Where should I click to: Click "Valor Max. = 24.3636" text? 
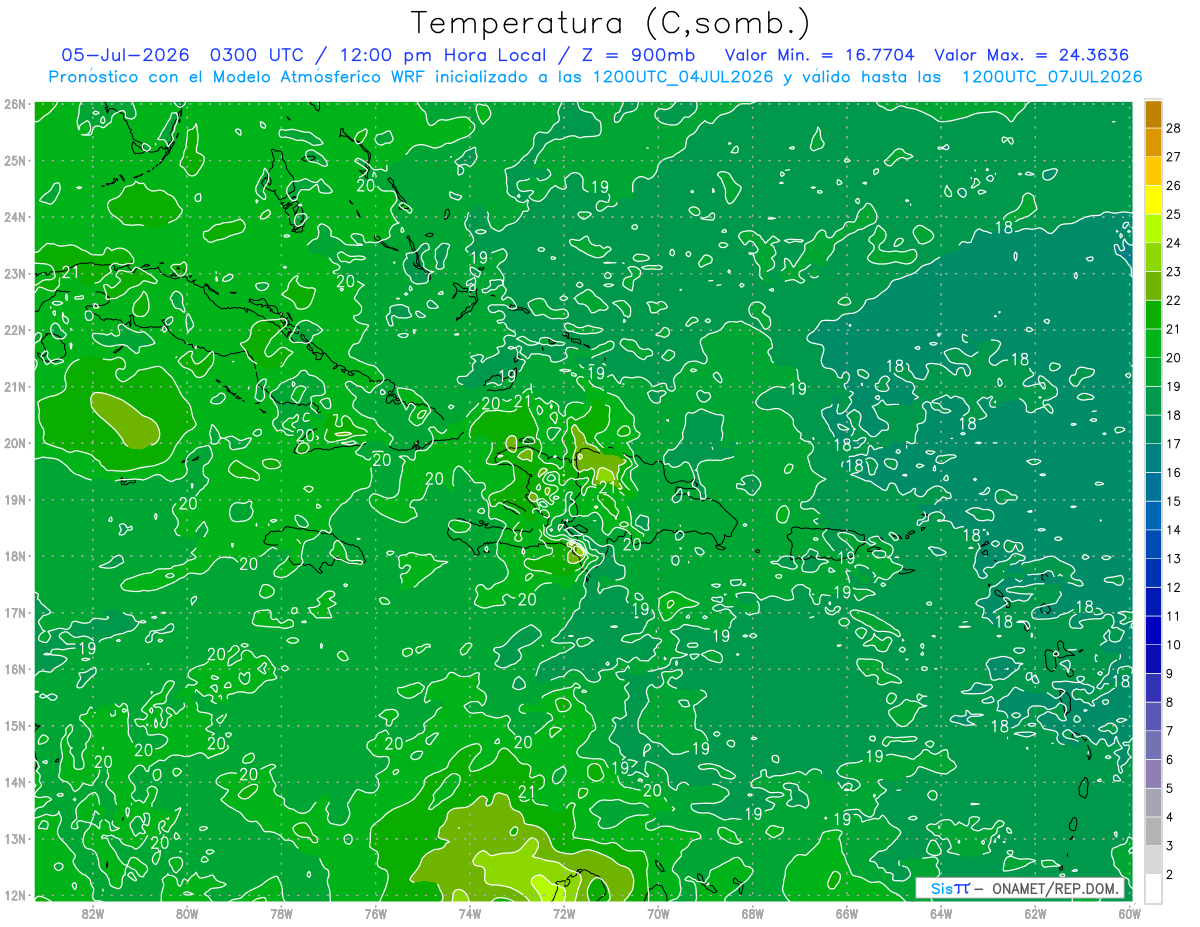(x=1033, y=55)
